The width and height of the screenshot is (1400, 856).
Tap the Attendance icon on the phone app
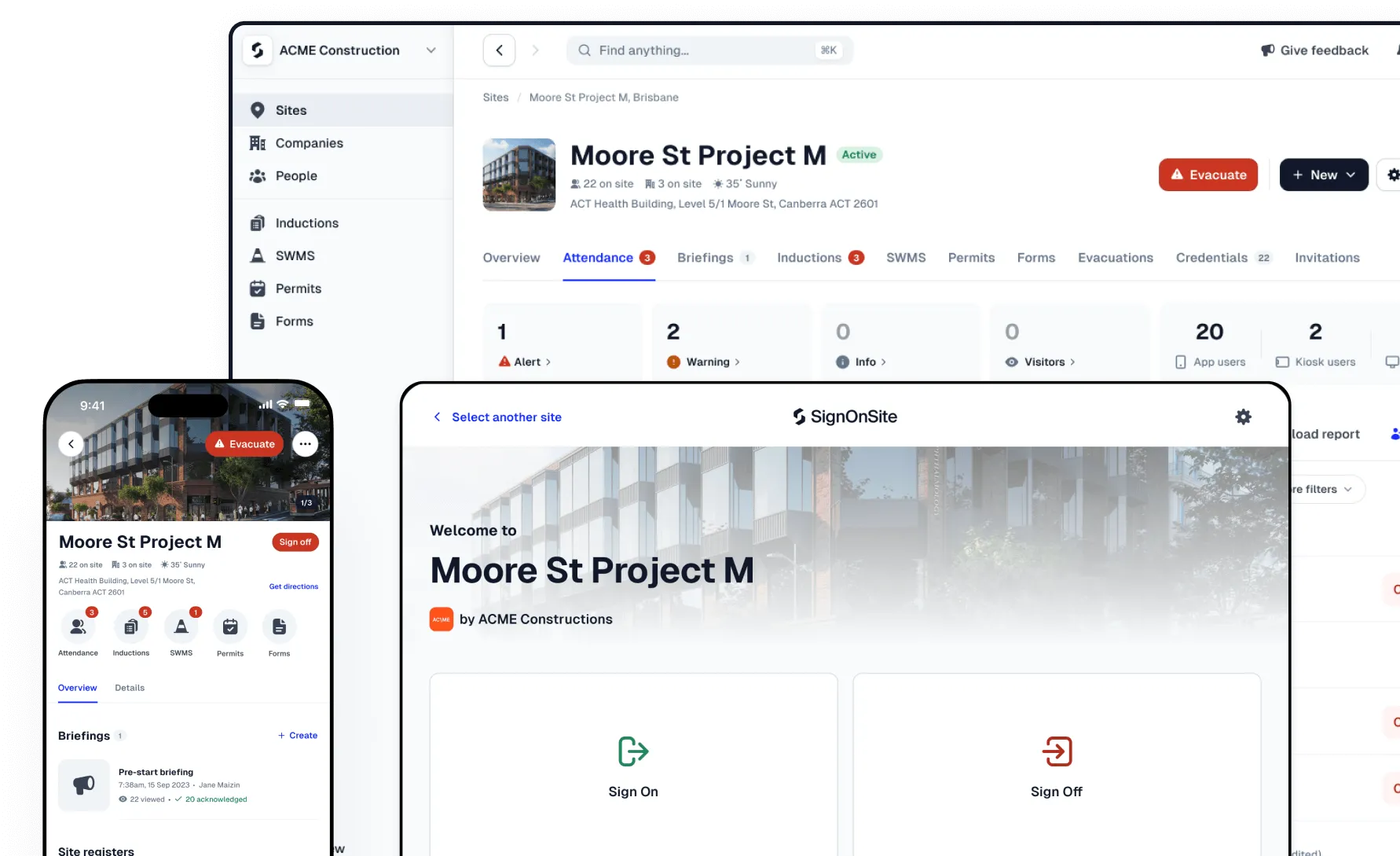coord(78,626)
